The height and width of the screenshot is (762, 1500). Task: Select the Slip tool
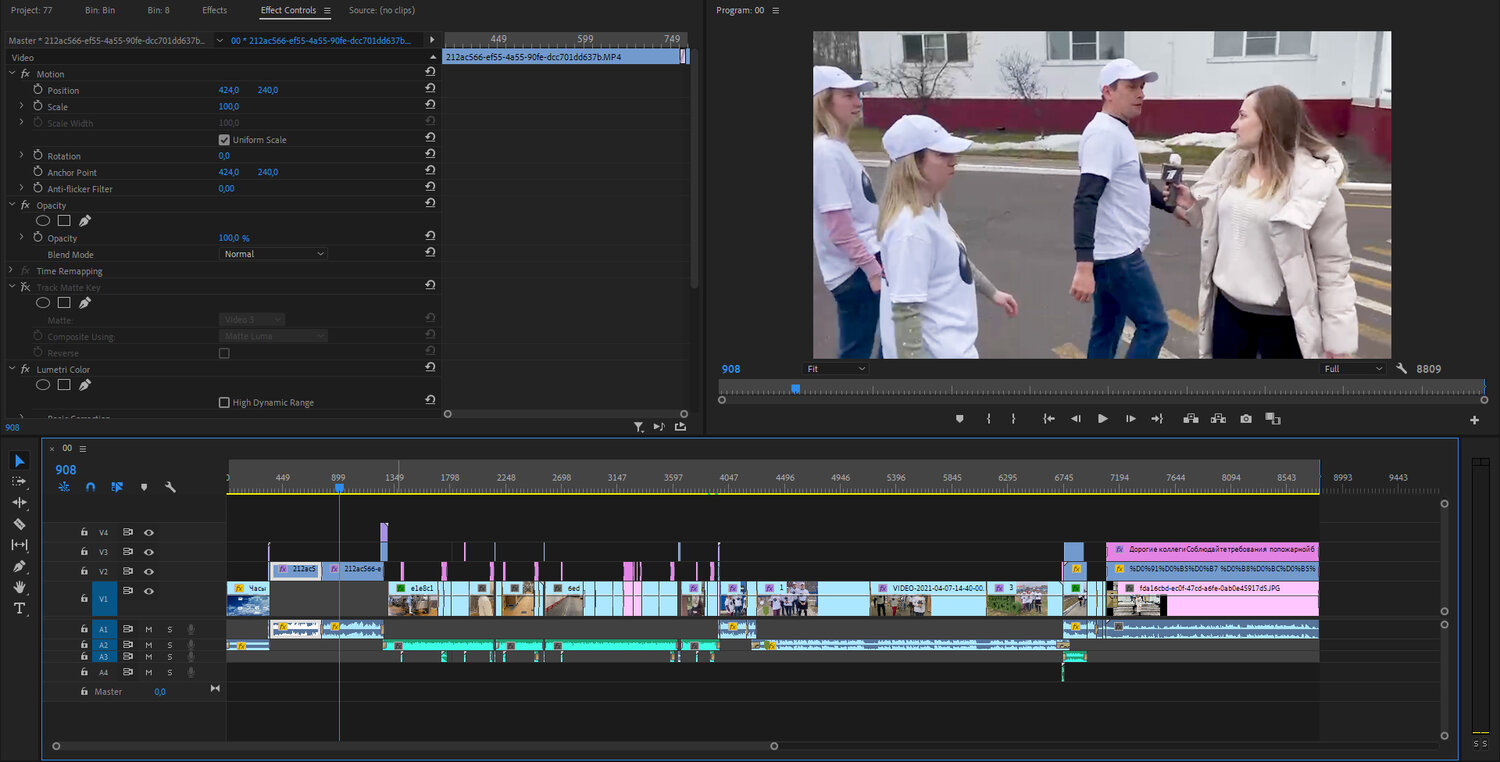click(19, 545)
